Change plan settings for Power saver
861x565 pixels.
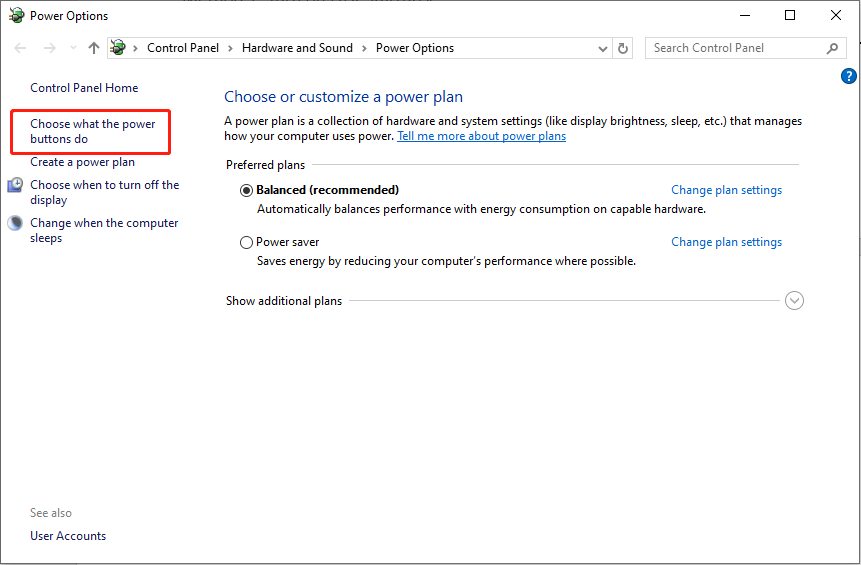click(x=726, y=242)
